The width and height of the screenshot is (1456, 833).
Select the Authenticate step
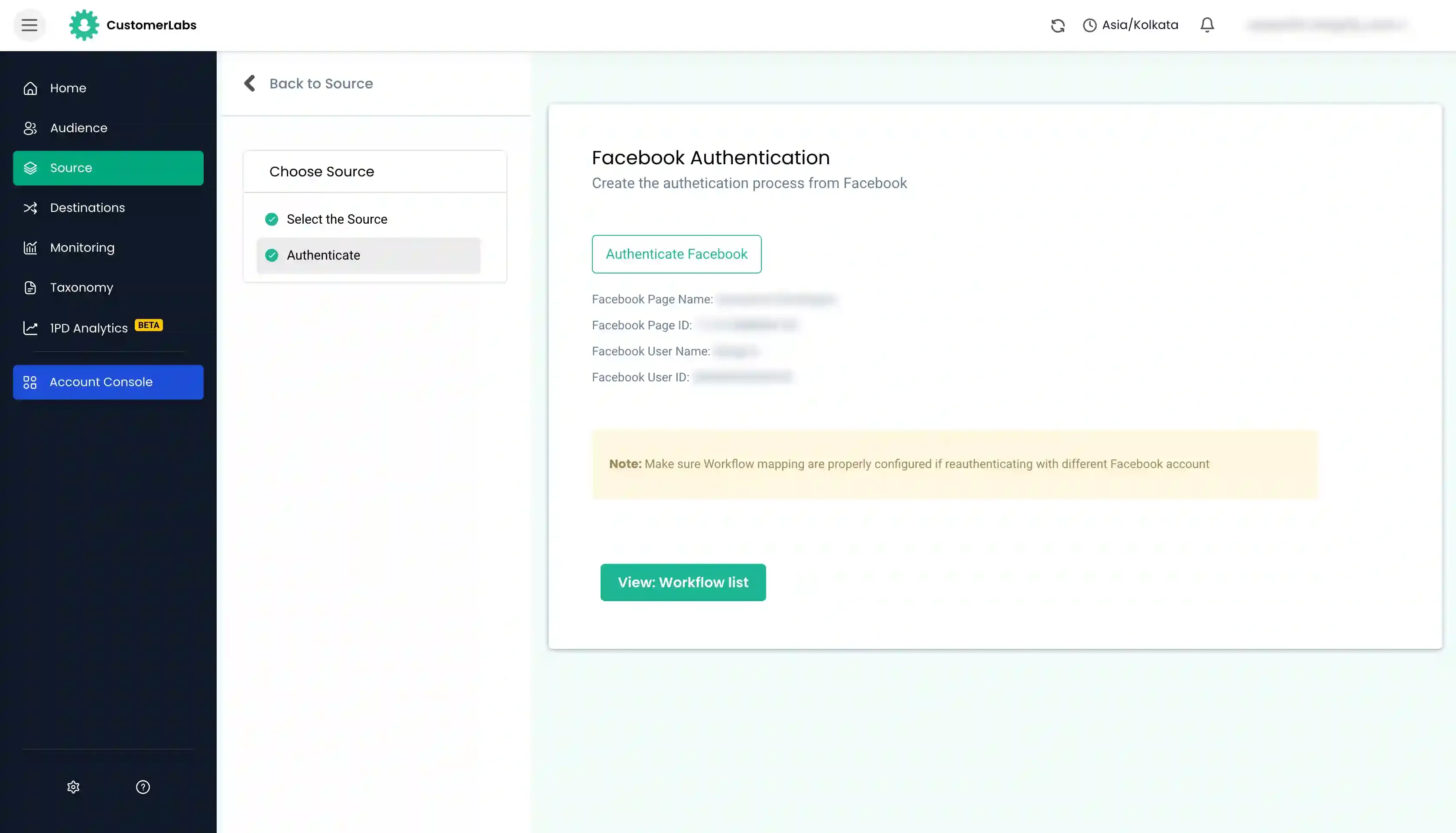368,255
